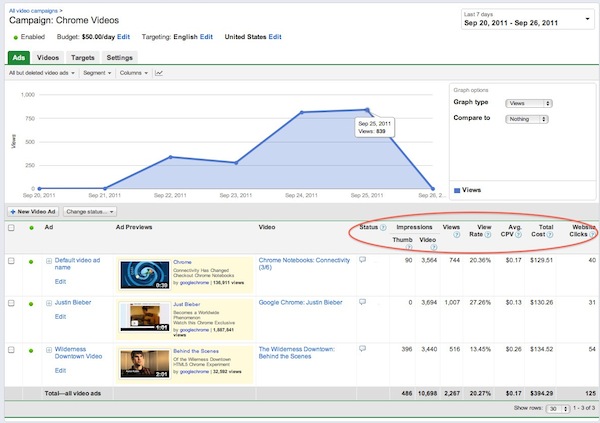Edit the campaign budget

[x=124, y=37]
